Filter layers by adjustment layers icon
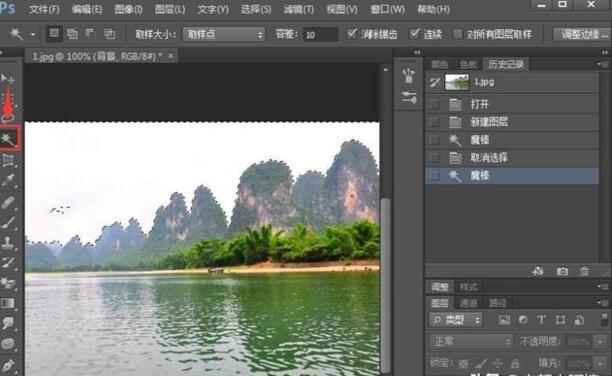 tap(523, 320)
